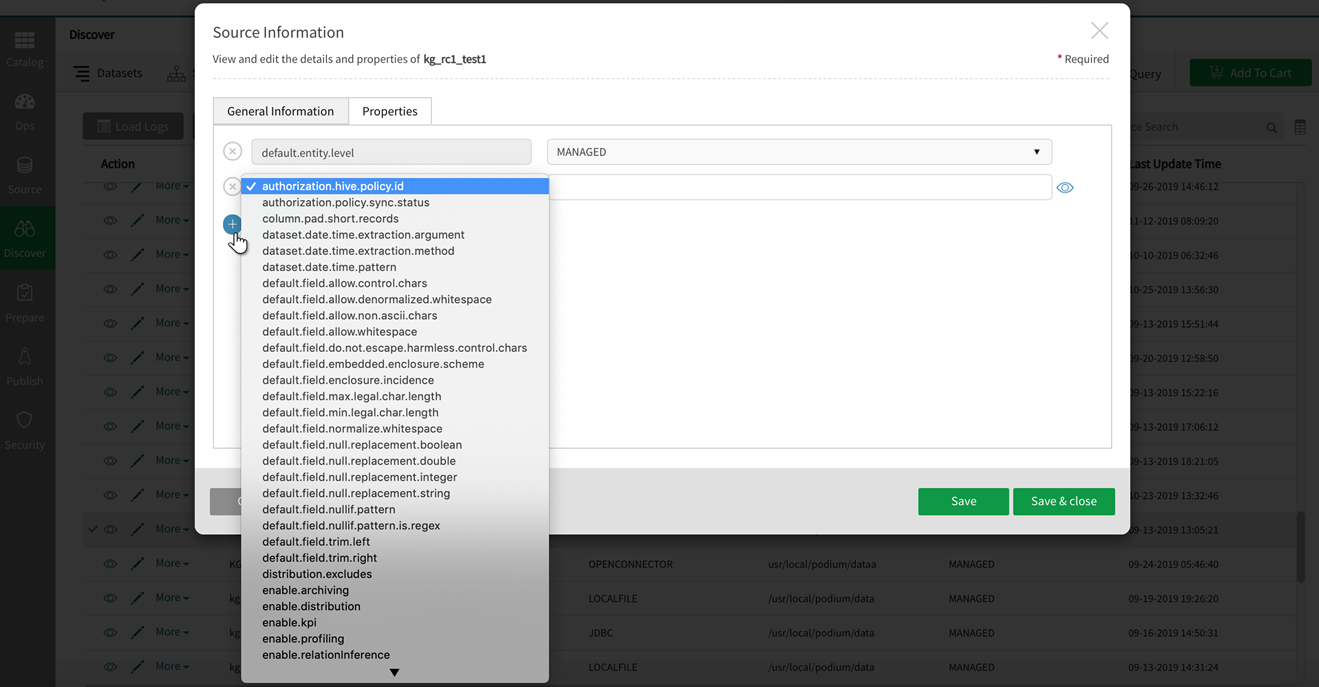This screenshot has height=687, width=1319.
Task: Open the Security shield sidebar icon
Action: [25, 429]
